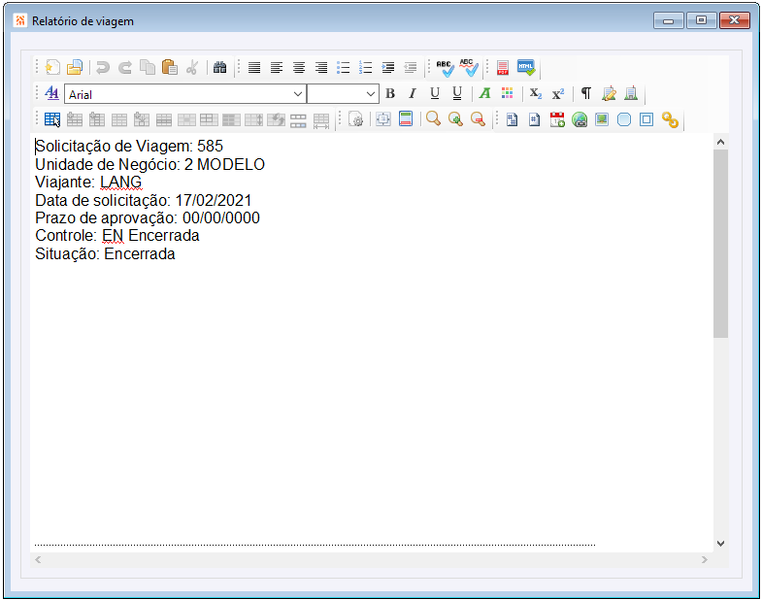Screen dimensions: 762x600
Task: Show paragraph formatting marks
Action: [586, 93]
